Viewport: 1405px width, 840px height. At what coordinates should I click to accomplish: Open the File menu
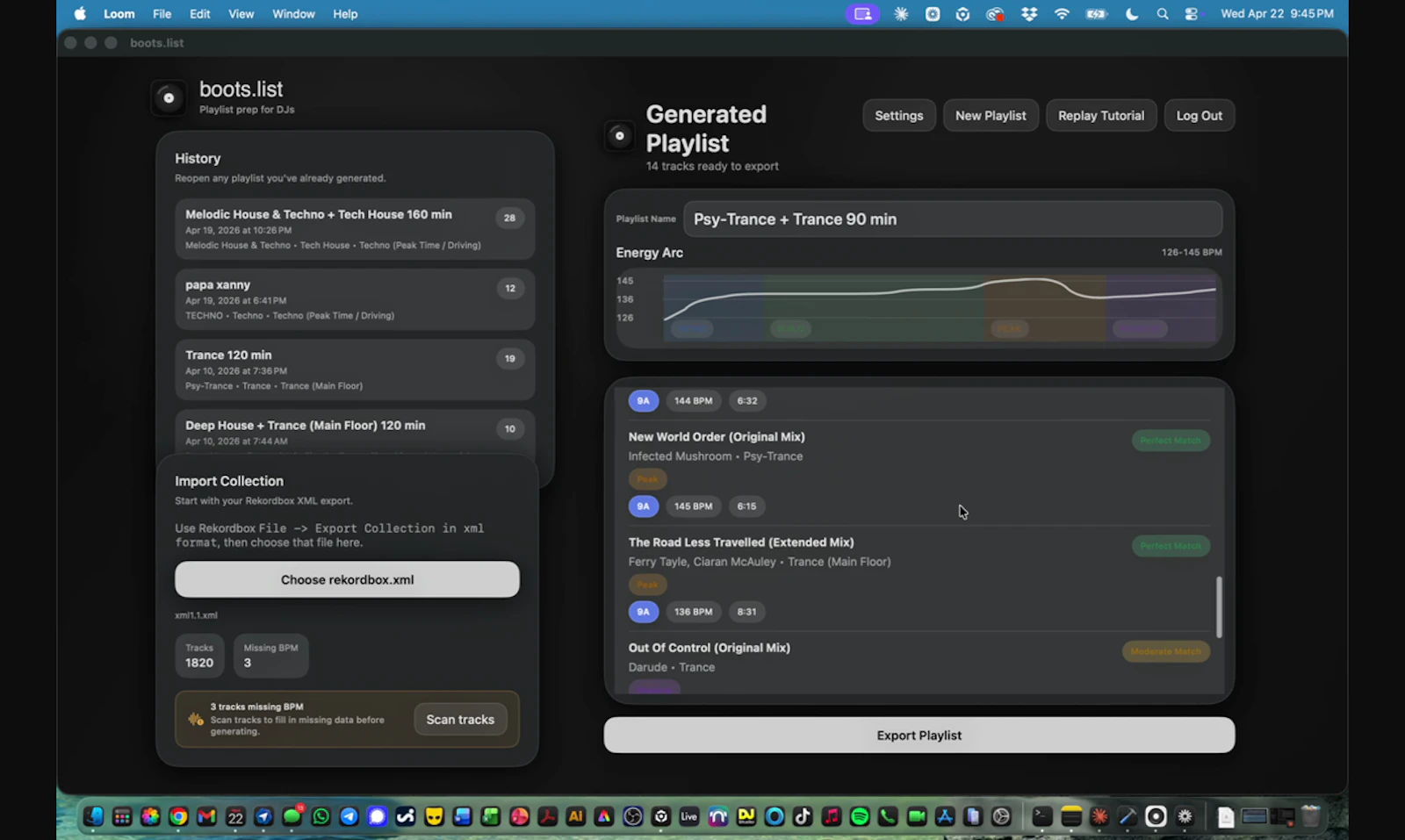tap(162, 14)
